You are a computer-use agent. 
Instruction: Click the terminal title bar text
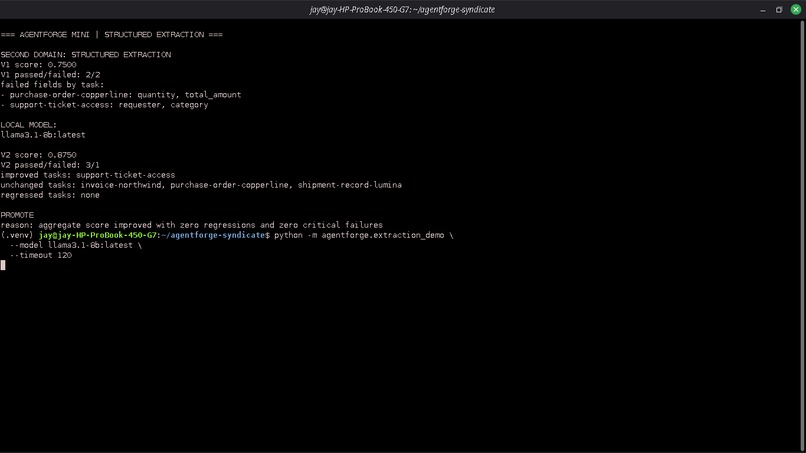pyautogui.click(x=402, y=9)
